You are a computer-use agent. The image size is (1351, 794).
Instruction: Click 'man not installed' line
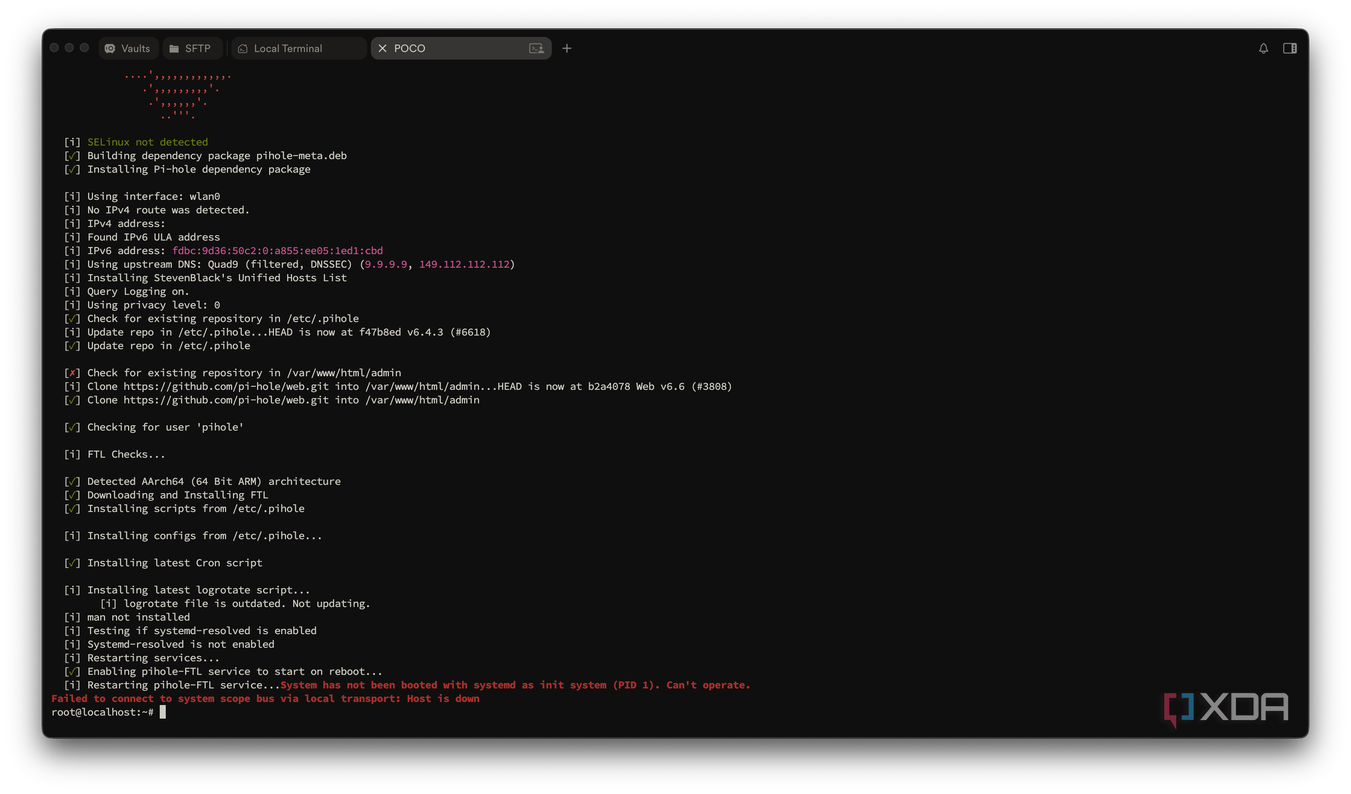pyautogui.click(x=138, y=617)
